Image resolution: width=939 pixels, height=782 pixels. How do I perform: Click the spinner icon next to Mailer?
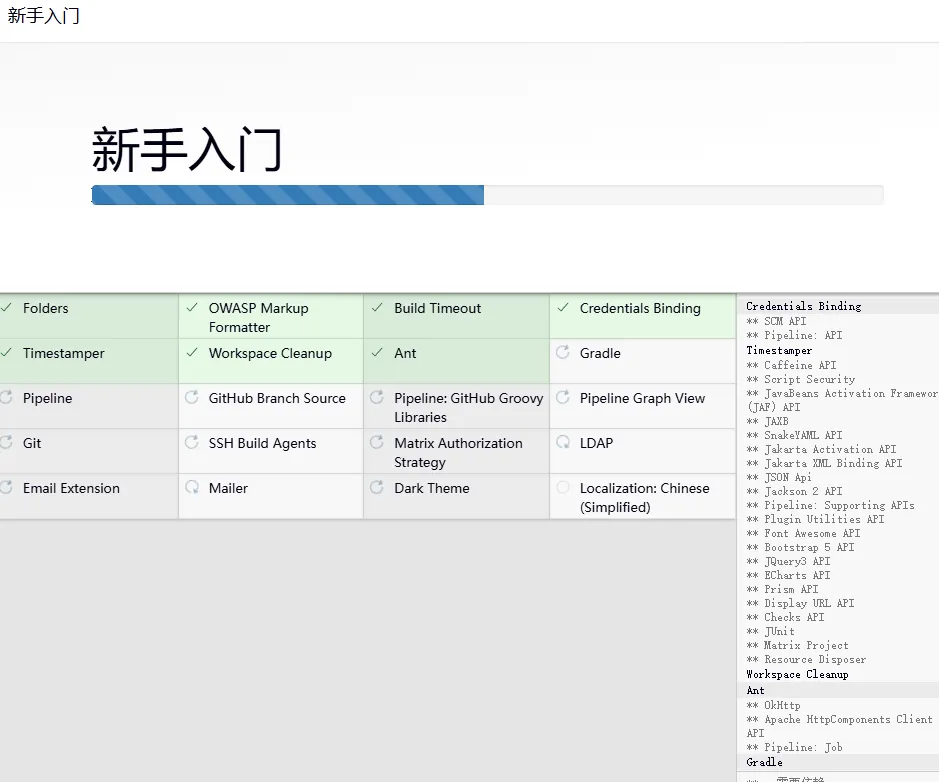[x=192, y=487]
